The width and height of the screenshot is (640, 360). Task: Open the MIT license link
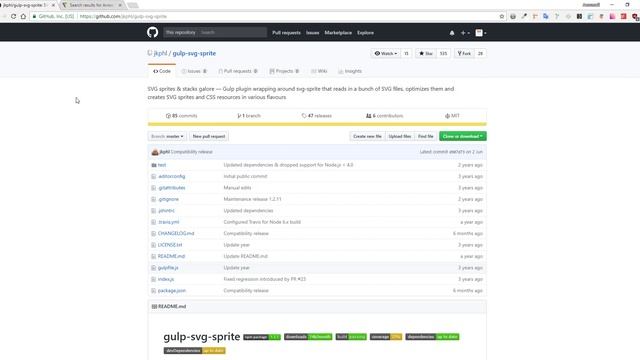[452, 116]
